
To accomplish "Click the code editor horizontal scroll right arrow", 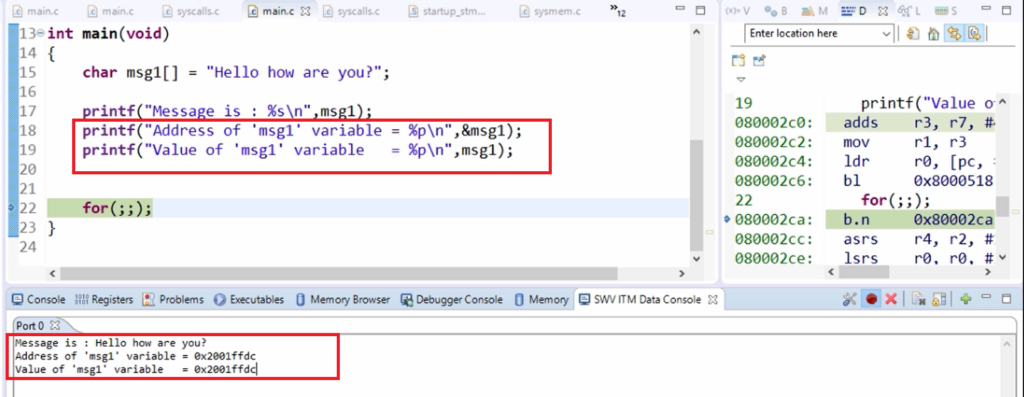I will coord(681,274).
